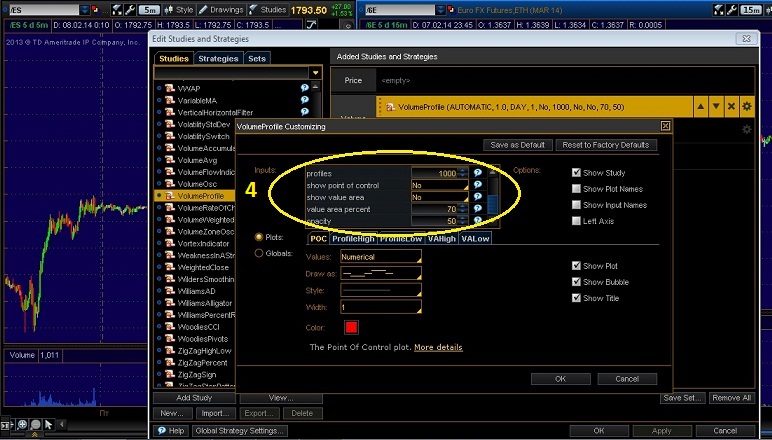Image resolution: width=772 pixels, height=440 pixels.
Task: Click the 5m timeframe button
Action: tap(149, 9)
